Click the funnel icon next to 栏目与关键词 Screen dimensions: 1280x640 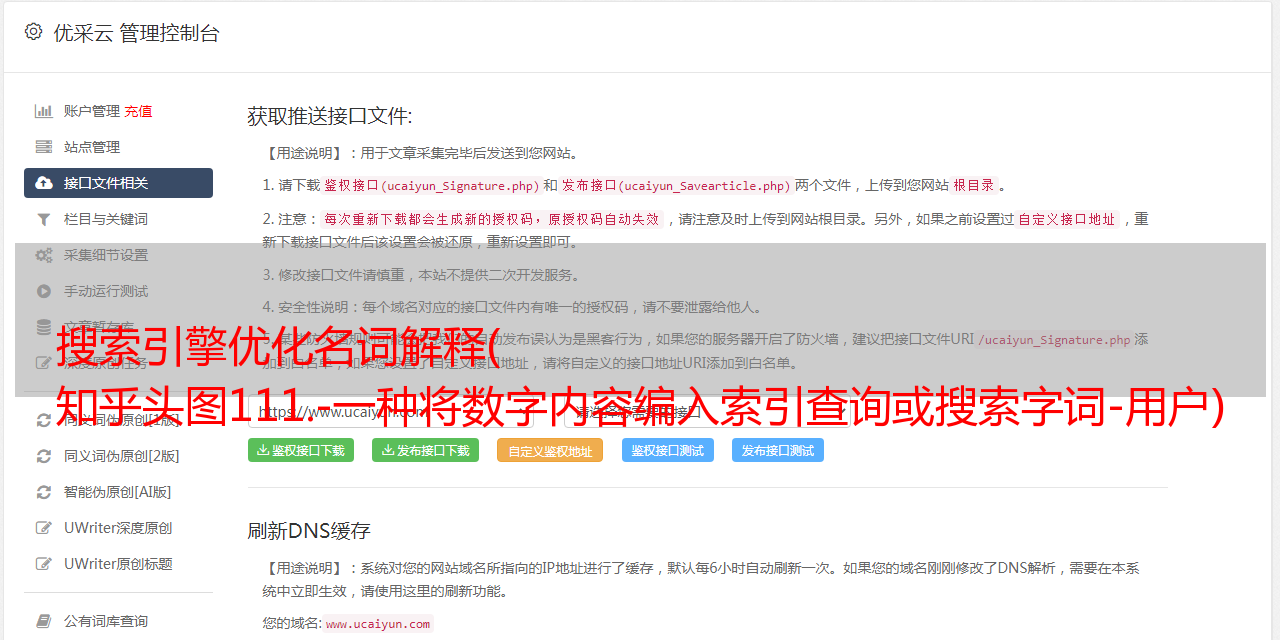(x=44, y=219)
